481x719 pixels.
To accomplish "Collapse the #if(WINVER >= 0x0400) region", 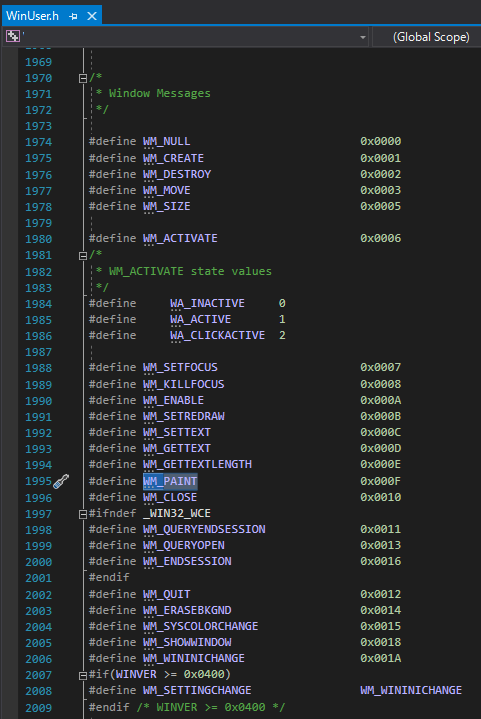I will click(x=83, y=675).
